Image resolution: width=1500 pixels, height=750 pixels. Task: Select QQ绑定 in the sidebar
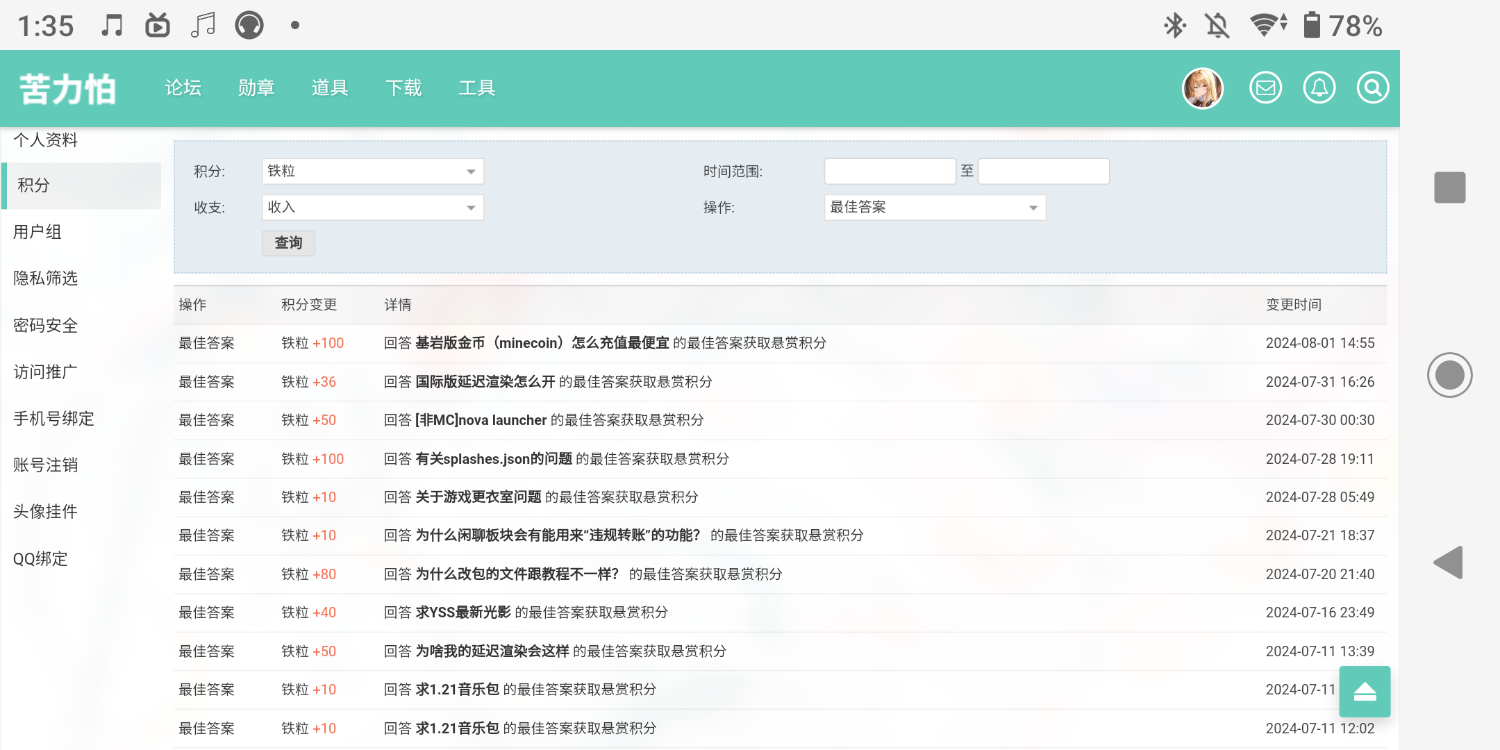(40, 558)
